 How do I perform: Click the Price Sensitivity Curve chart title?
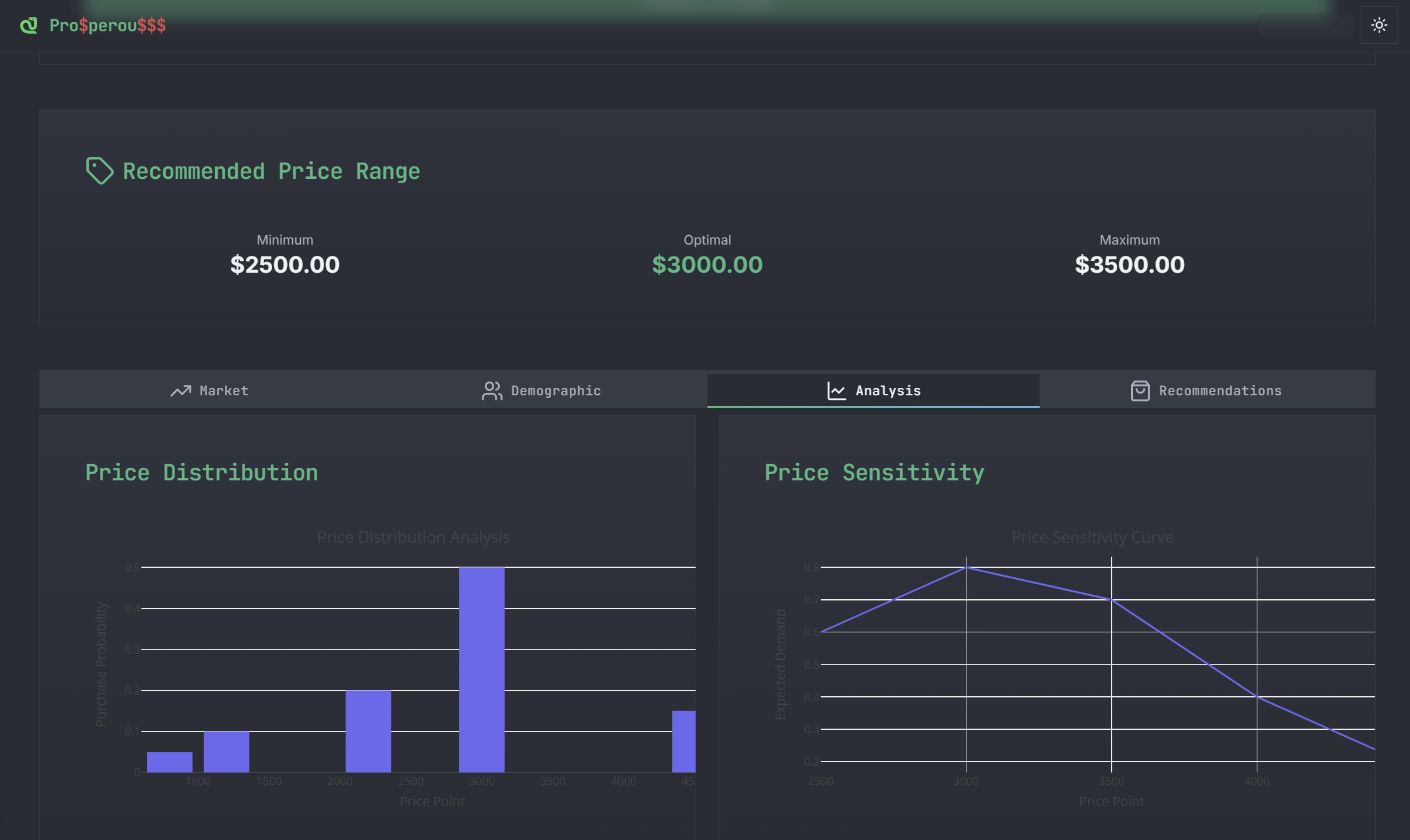point(1092,537)
